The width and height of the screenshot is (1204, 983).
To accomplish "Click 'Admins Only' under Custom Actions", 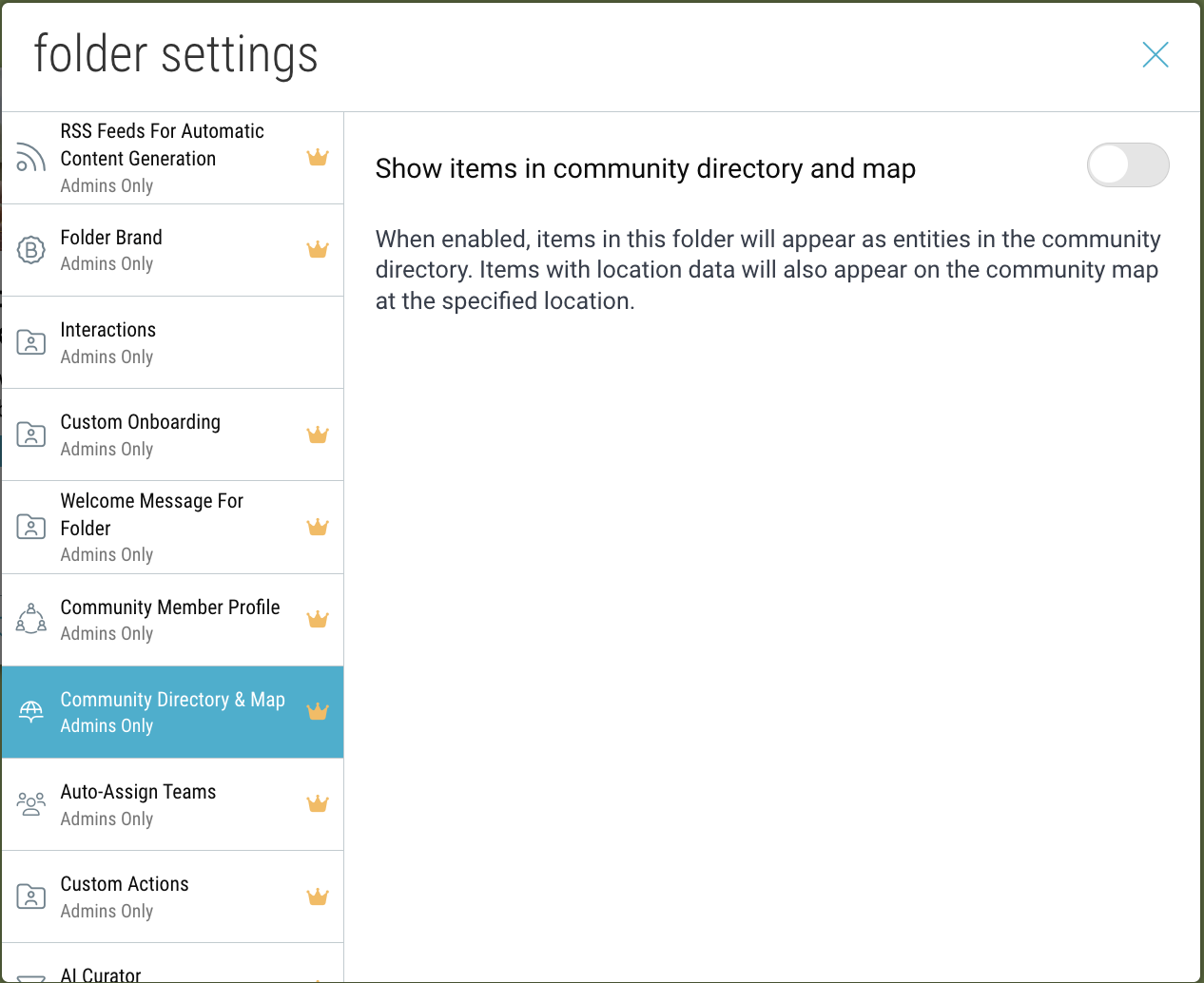I will pyautogui.click(x=107, y=912).
